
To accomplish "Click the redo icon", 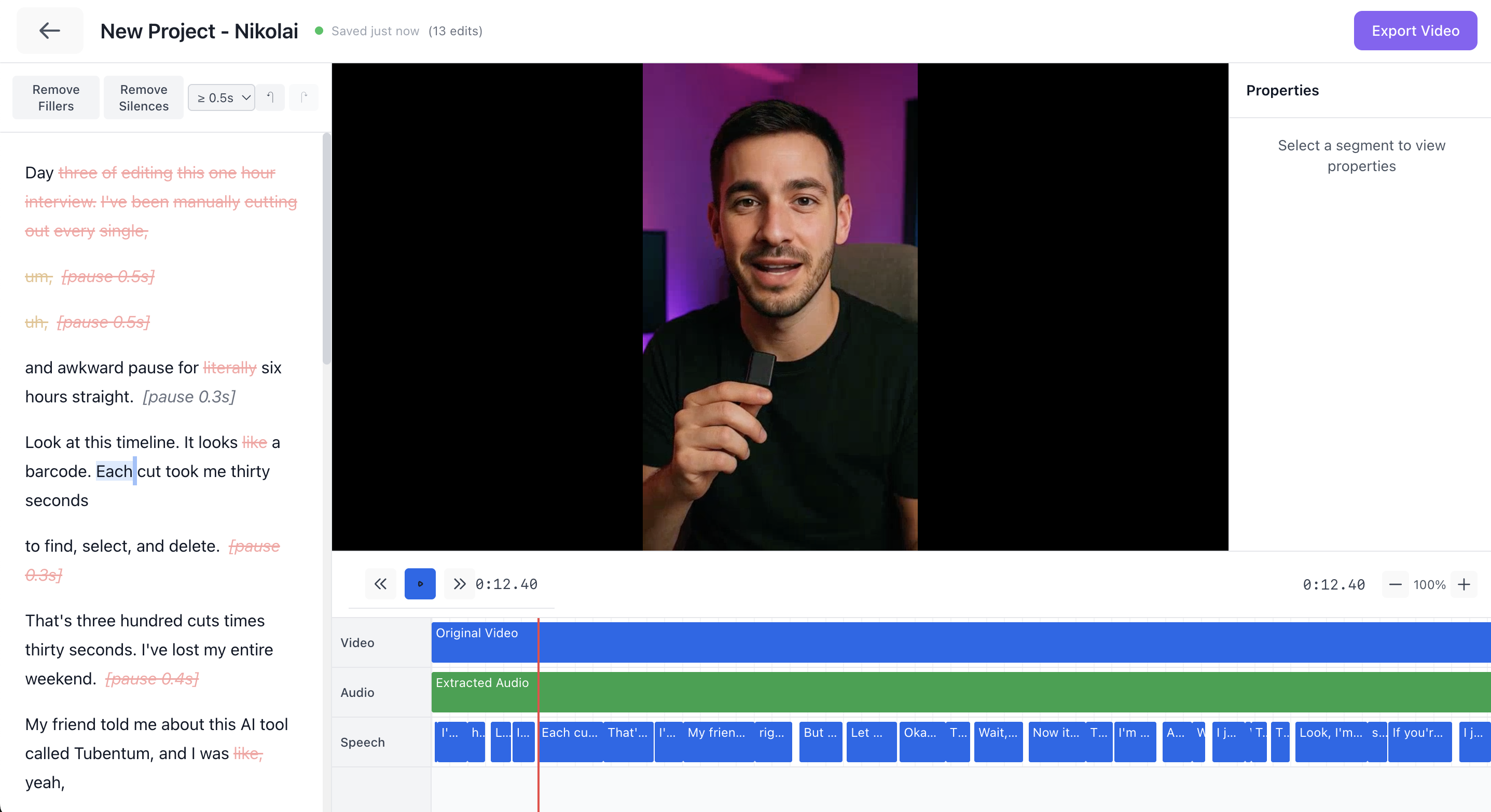I will [304, 97].
